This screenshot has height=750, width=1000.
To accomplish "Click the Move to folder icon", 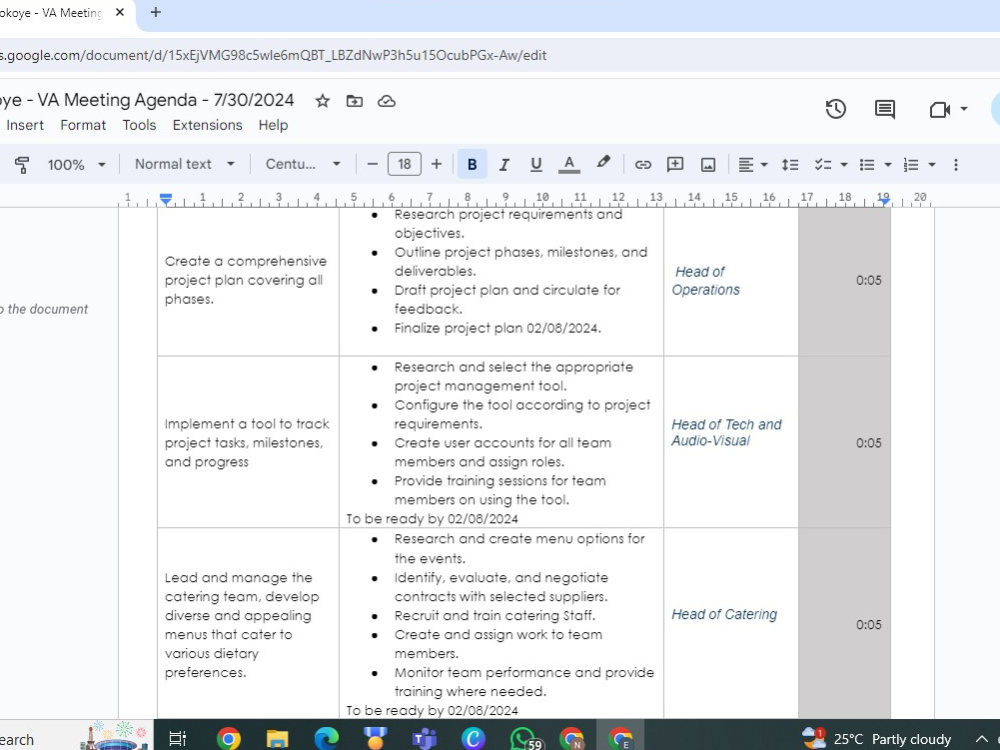I will coord(355,101).
